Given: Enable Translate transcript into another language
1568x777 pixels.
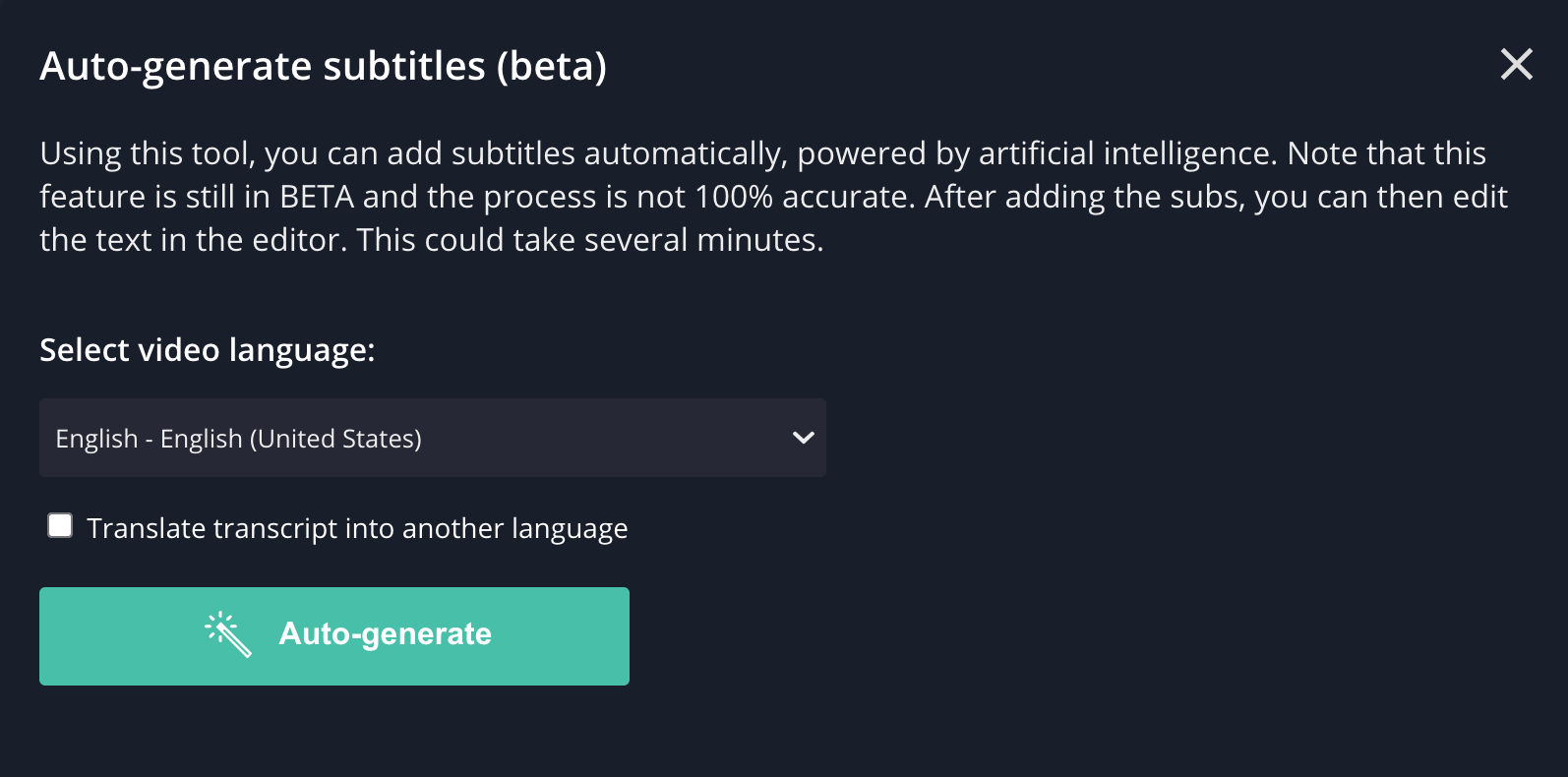Looking at the screenshot, I should coord(59,525).
